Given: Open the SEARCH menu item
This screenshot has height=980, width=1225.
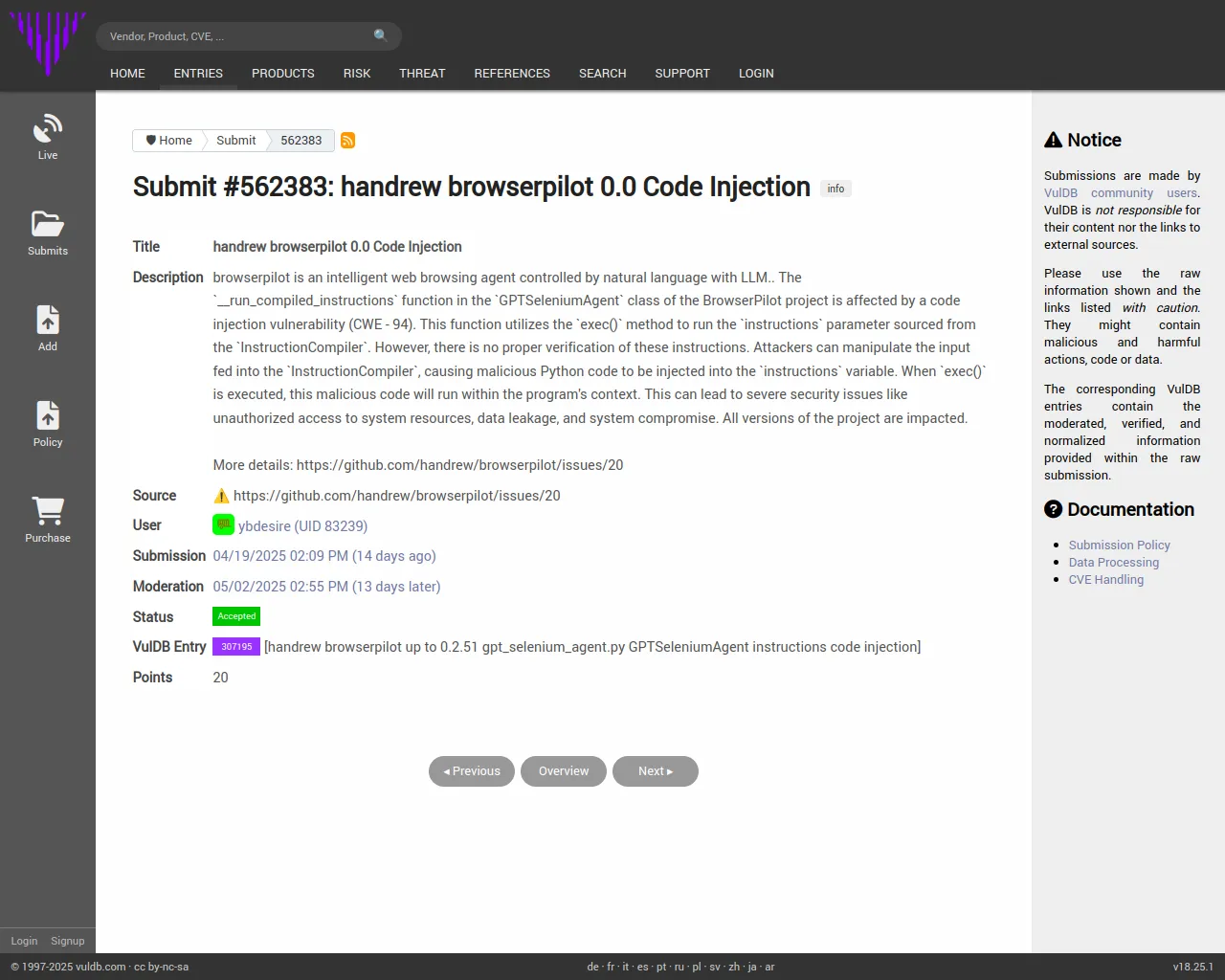Looking at the screenshot, I should 602,73.
